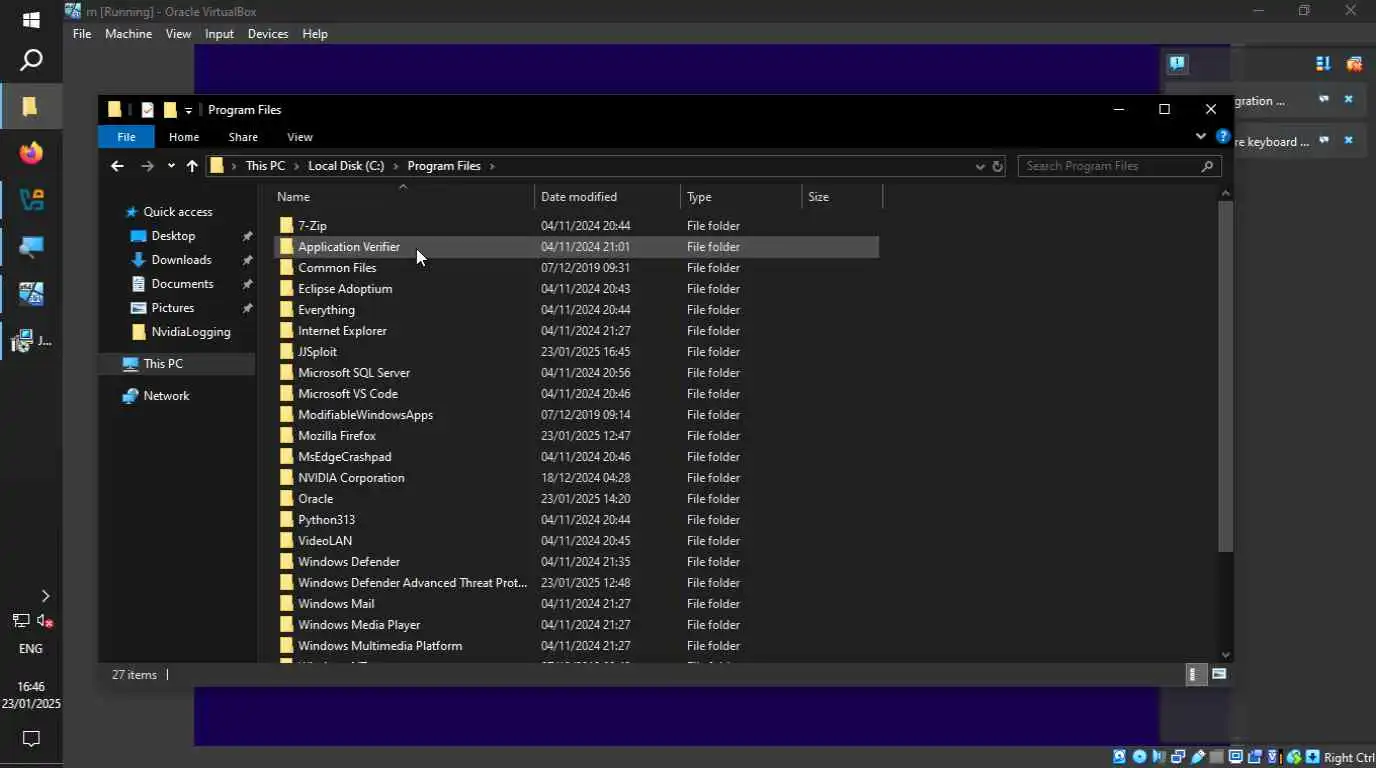This screenshot has width=1376, height=768.
Task: Unpin Downloads using its pin icon
Action: 247,260
